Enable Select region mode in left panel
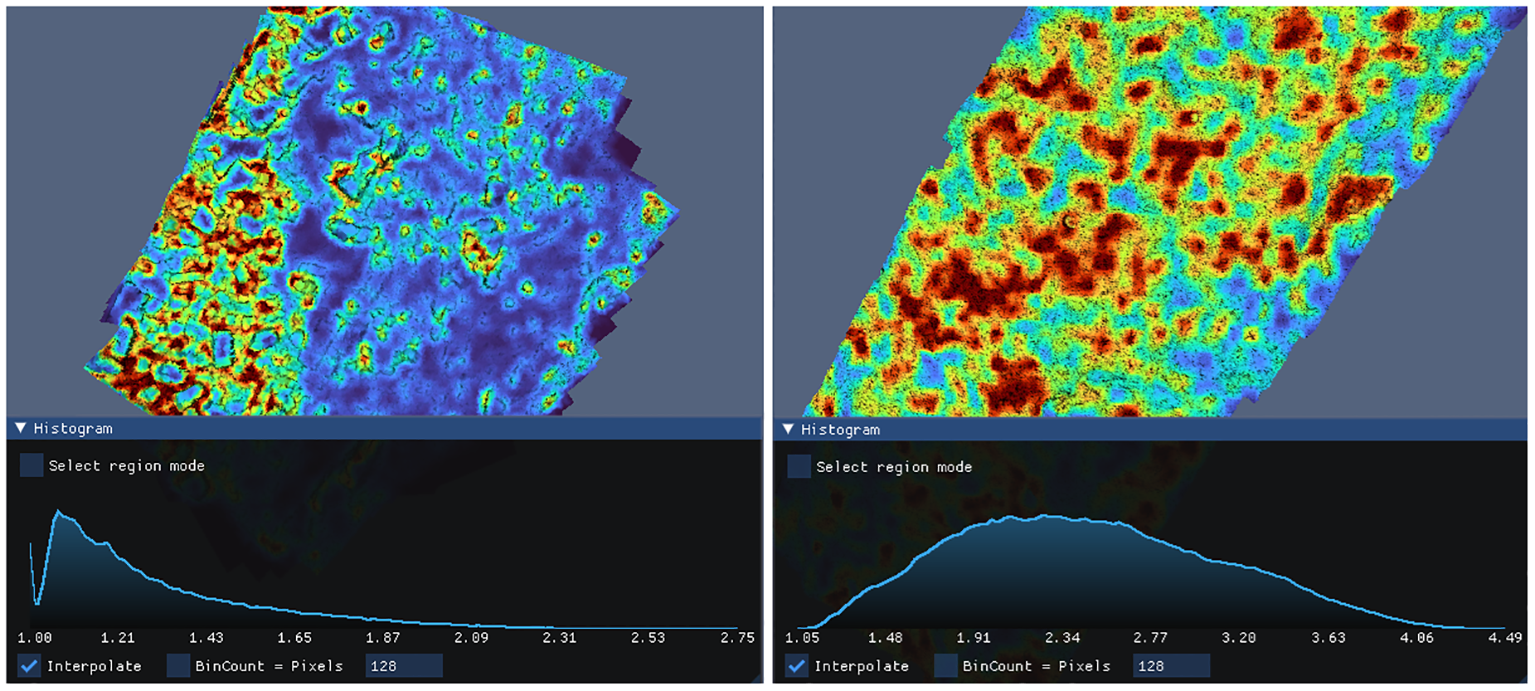This screenshot has height=691, width=1535. (x=32, y=466)
